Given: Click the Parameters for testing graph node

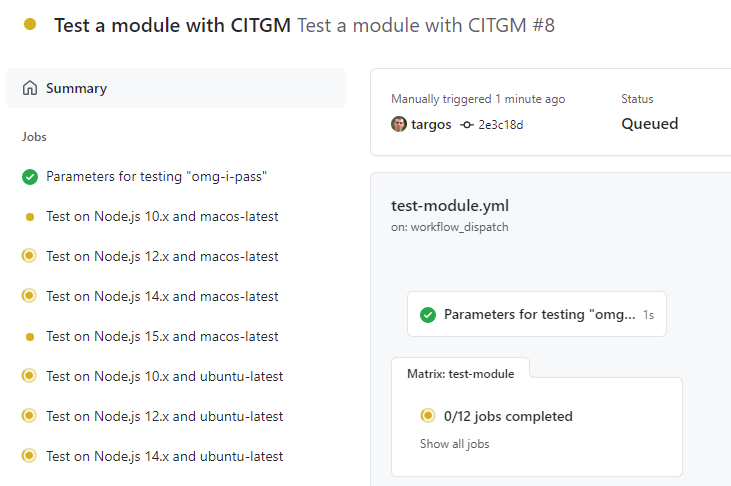Looking at the screenshot, I should pyautogui.click(x=536, y=315).
